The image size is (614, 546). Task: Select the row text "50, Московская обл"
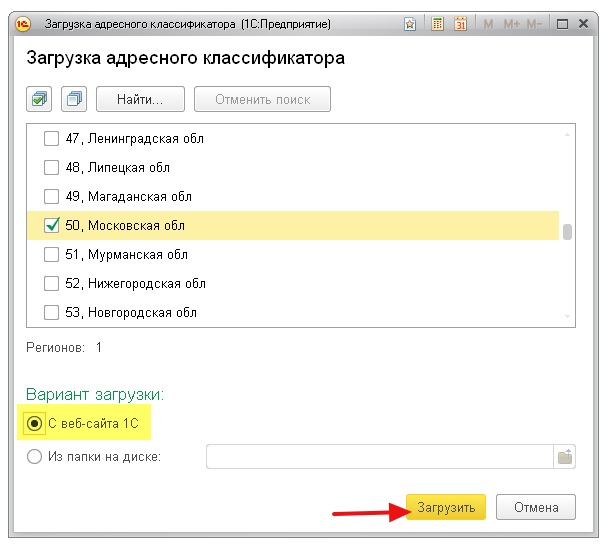[125, 225]
